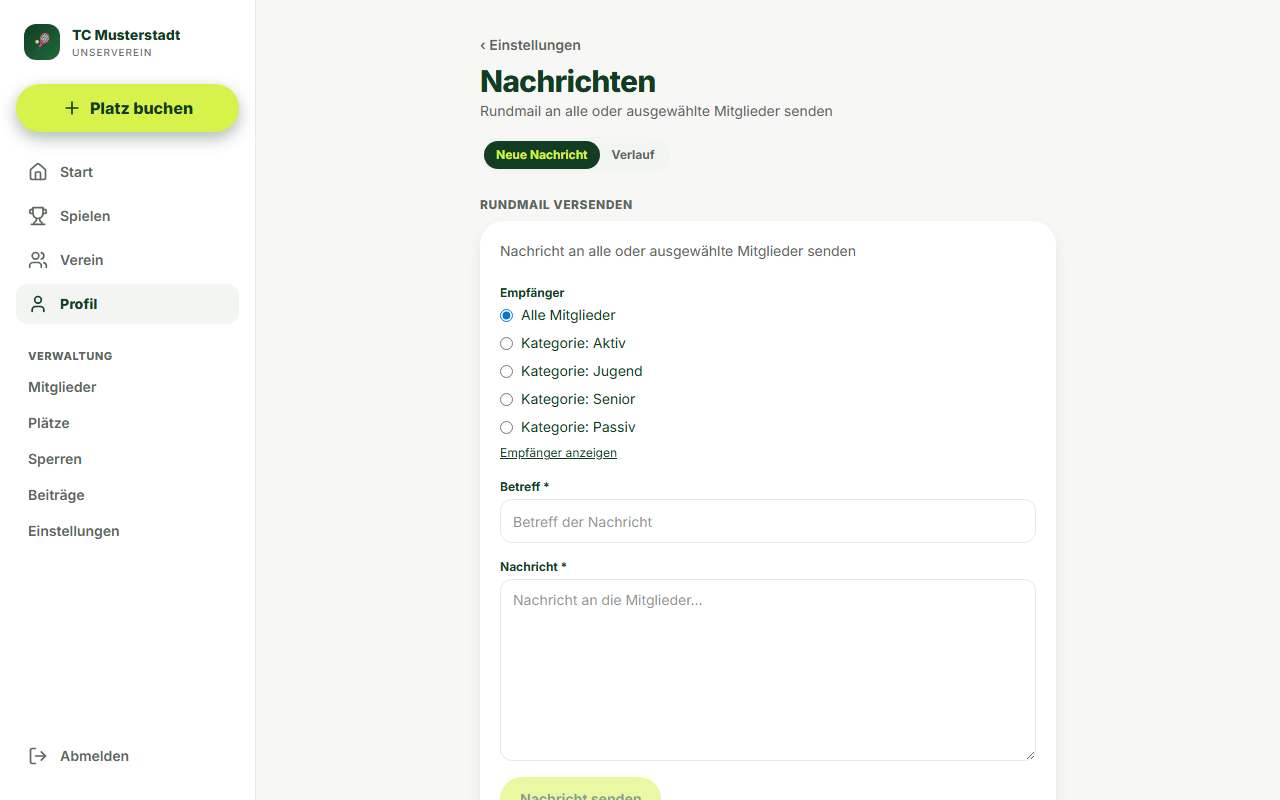Select the Alle Mitglieder radio button

(506, 316)
